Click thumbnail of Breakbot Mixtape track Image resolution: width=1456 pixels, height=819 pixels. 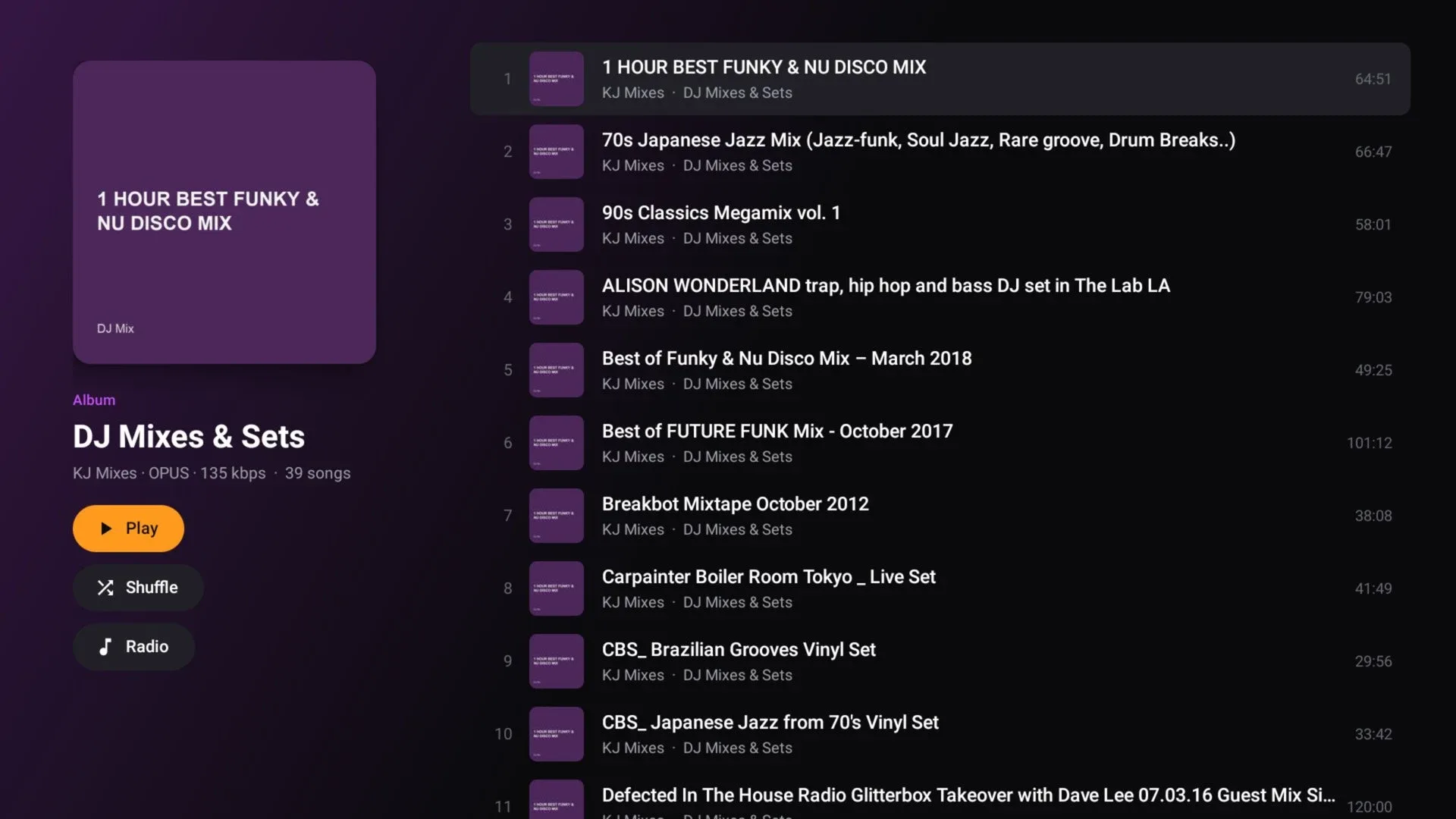click(x=557, y=516)
